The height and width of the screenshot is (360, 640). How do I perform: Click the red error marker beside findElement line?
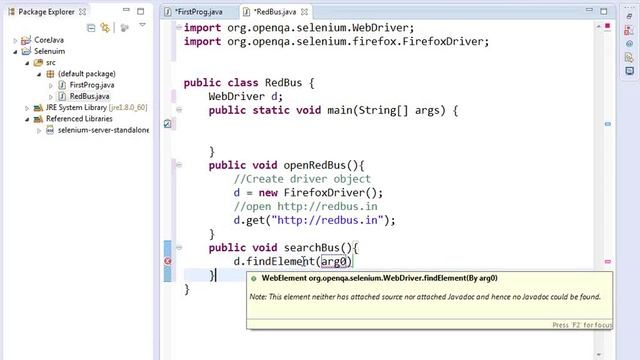168,261
